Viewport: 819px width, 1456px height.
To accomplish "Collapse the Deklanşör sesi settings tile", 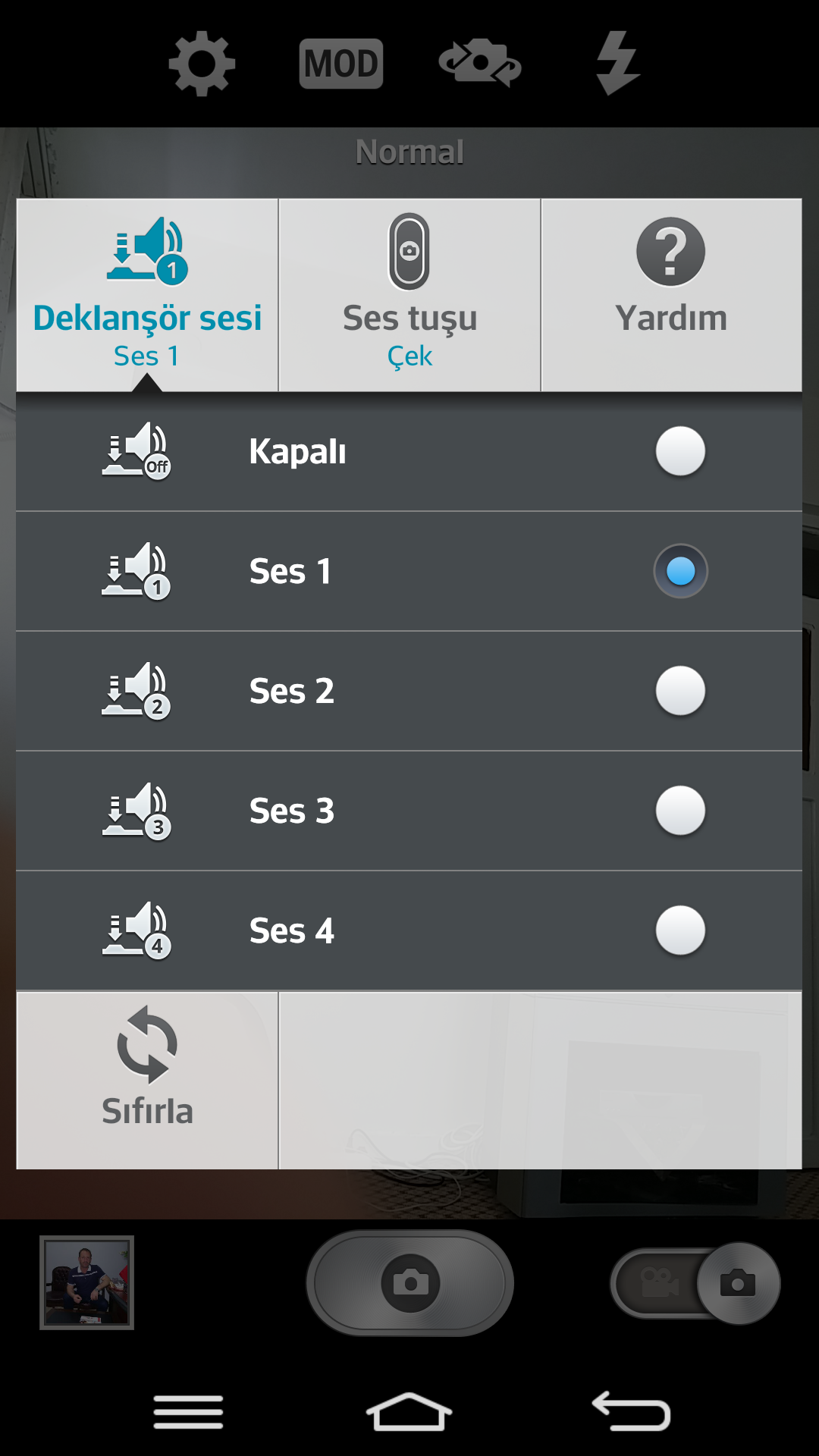I will point(147,295).
